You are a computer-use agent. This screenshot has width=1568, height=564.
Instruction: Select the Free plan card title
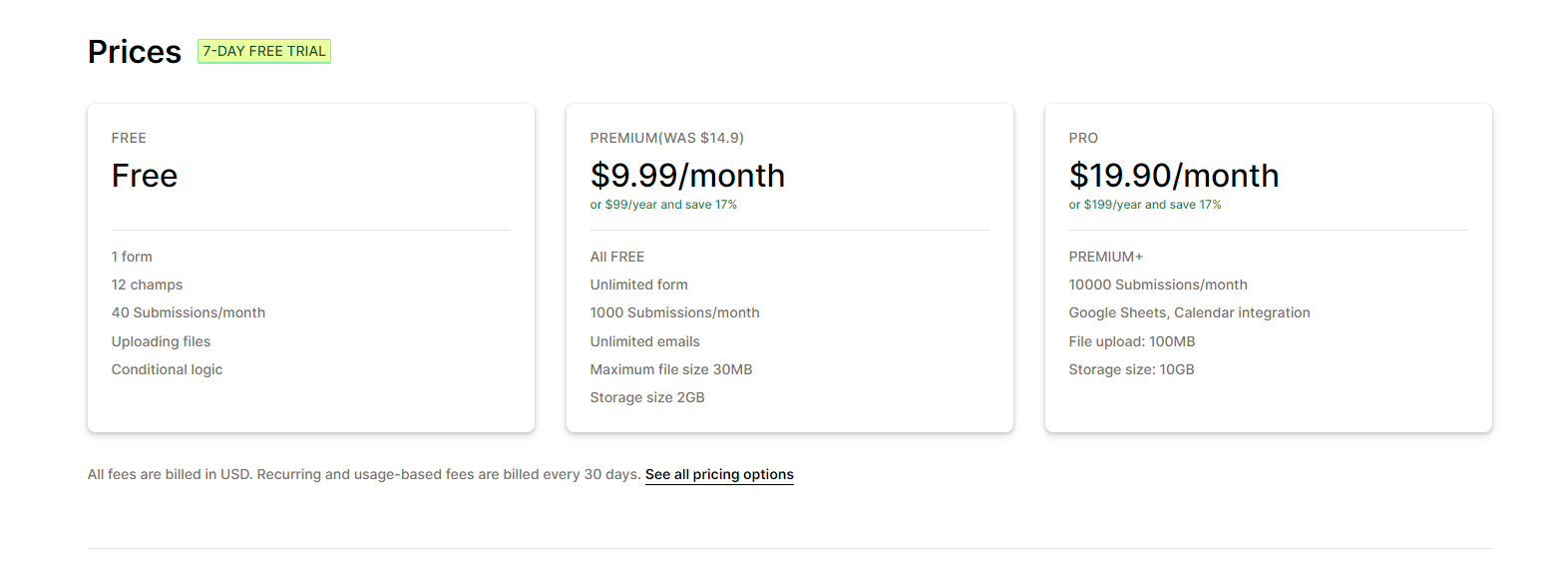[145, 176]
